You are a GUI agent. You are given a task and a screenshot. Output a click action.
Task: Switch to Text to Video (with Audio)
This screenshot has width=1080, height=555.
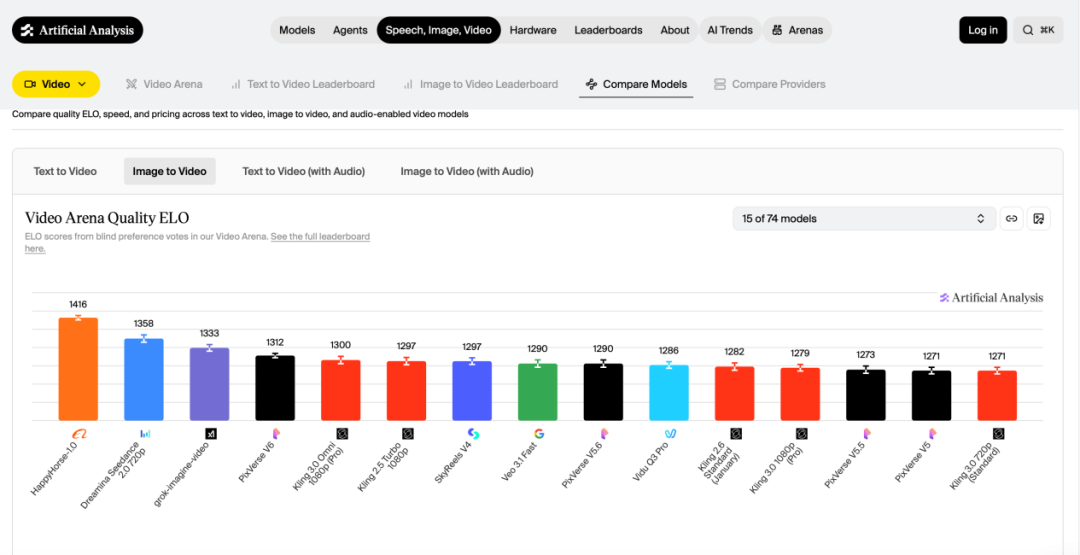(x=303, y=171)
